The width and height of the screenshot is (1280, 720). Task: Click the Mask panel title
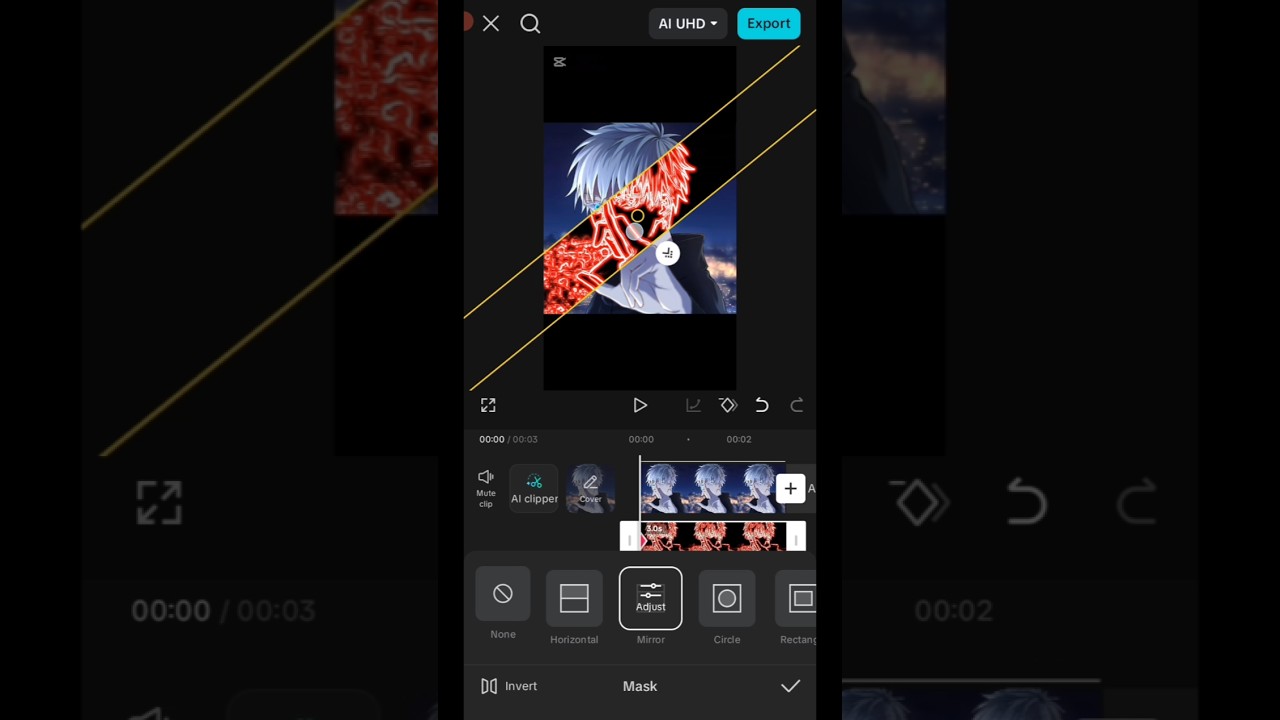pyautogui.click(x=640, y=686)
